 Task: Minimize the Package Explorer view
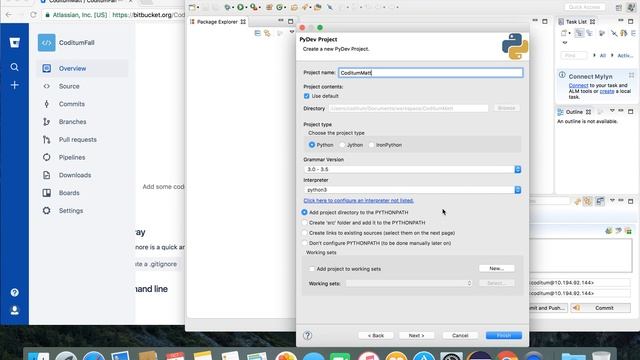pyautogui.click(x=280, y=20)
